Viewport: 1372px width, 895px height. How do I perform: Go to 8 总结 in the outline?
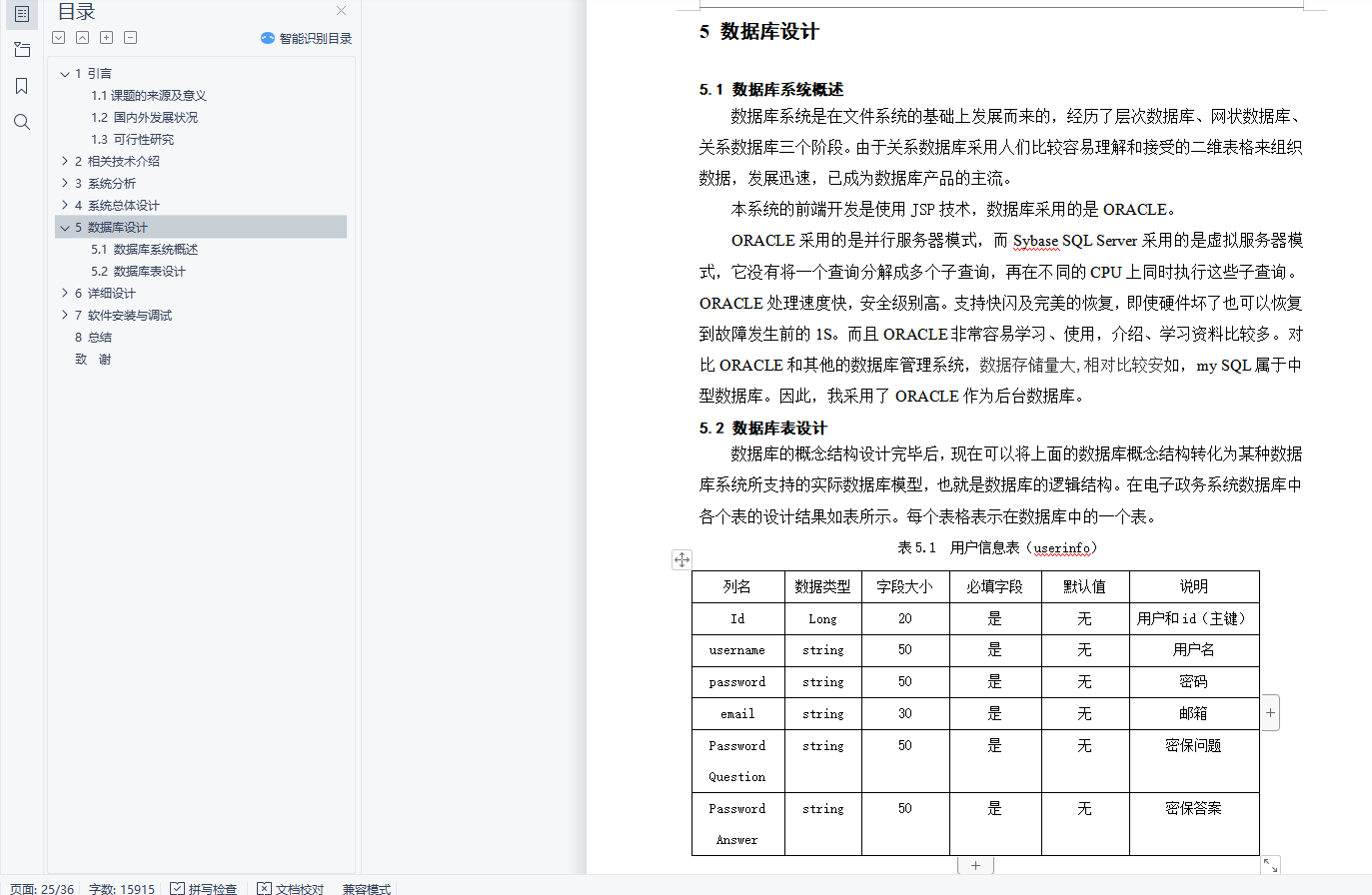(94, 338)
